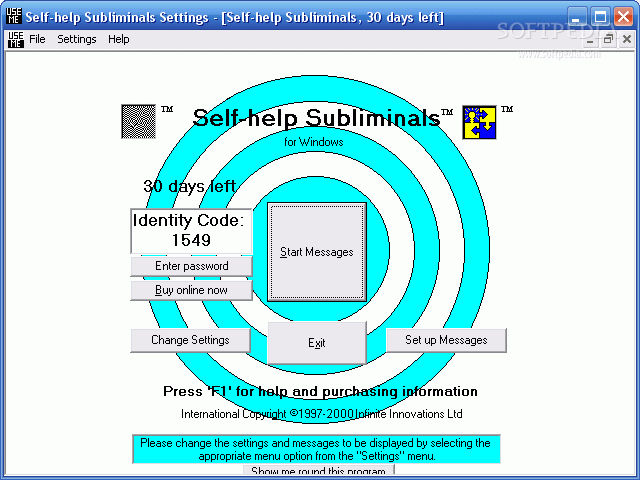Click Show me round this program button

(318, 470)
